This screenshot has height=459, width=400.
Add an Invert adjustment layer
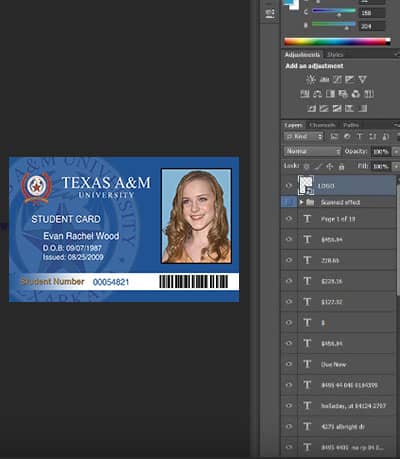(311, 108)
